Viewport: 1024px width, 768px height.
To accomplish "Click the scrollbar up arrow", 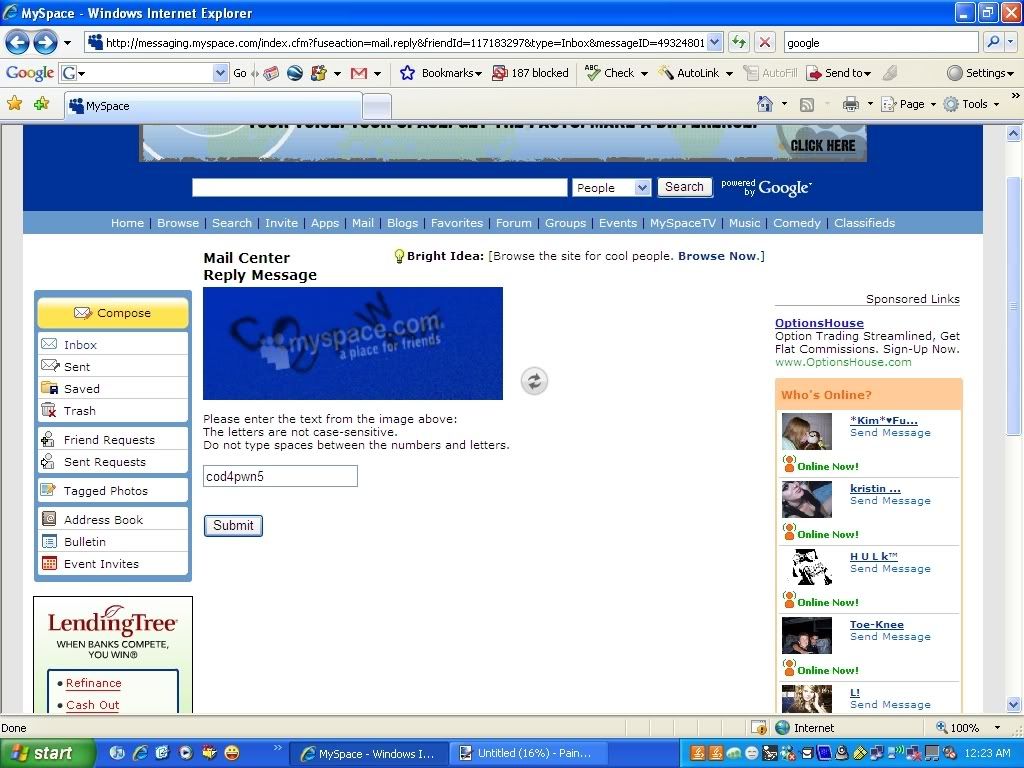I will coord(1013,134).
